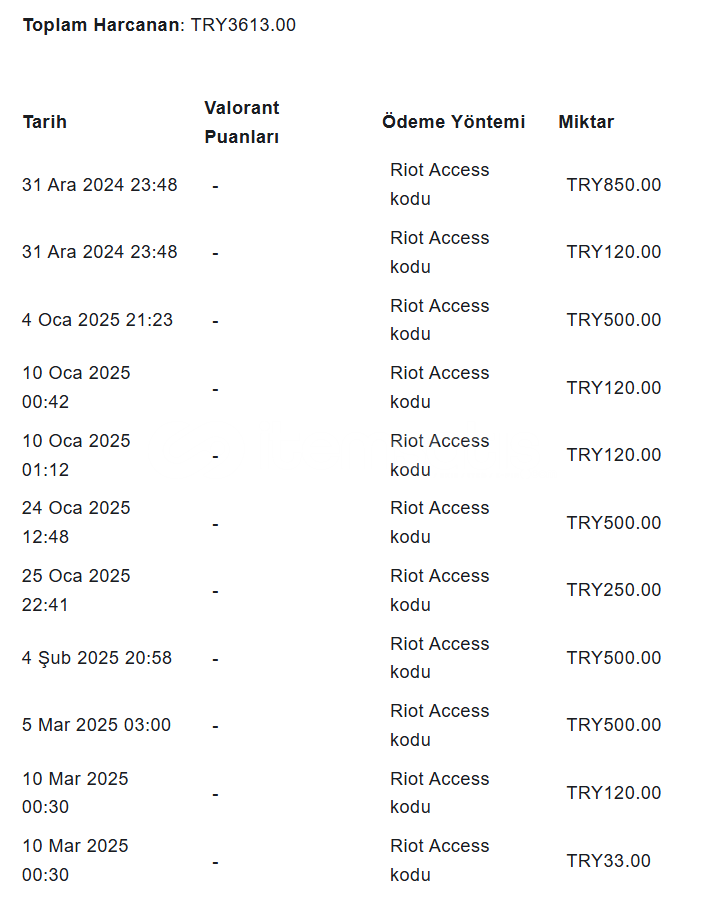Click Riot Access kodu in the TRY33.00 row
The image size is (704, 900).
click(x=439, y=860)
